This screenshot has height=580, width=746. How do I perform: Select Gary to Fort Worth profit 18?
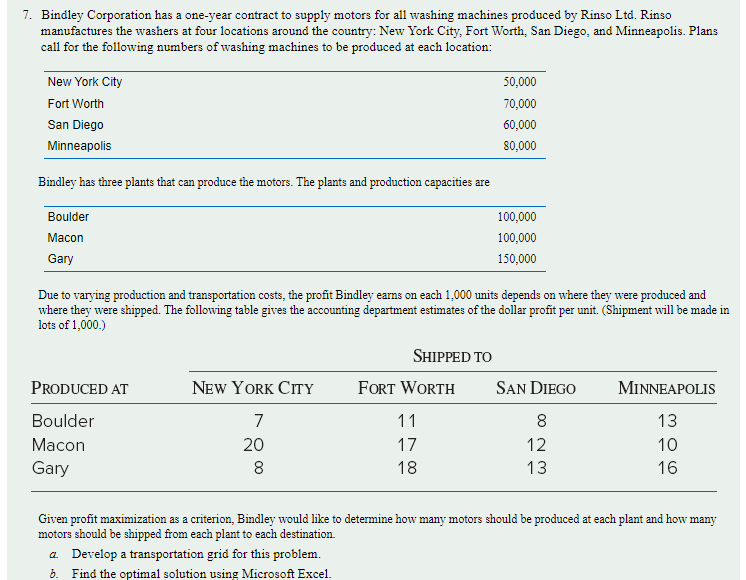coord(407,468)
